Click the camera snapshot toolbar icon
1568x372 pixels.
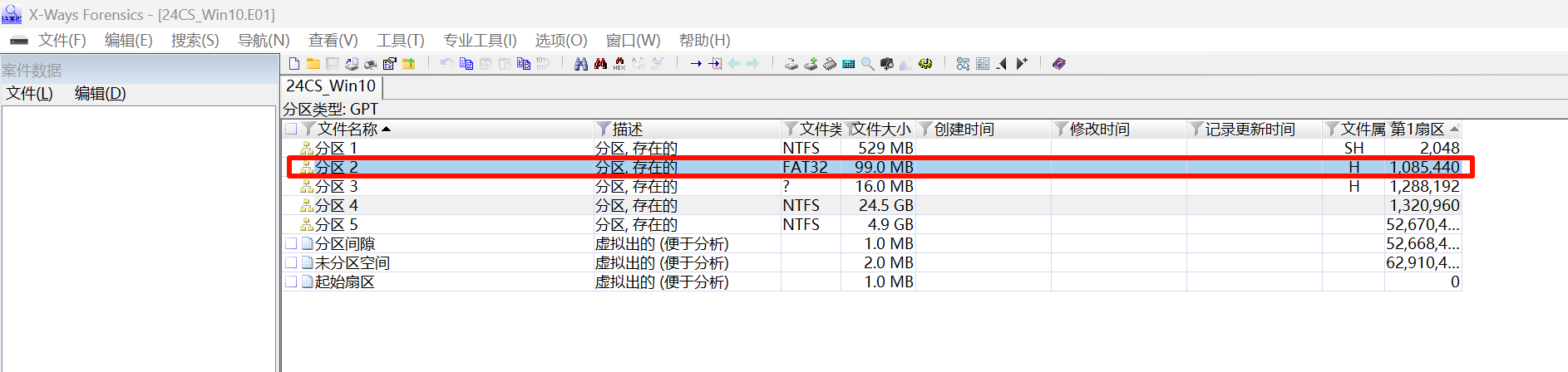(887, 64)
